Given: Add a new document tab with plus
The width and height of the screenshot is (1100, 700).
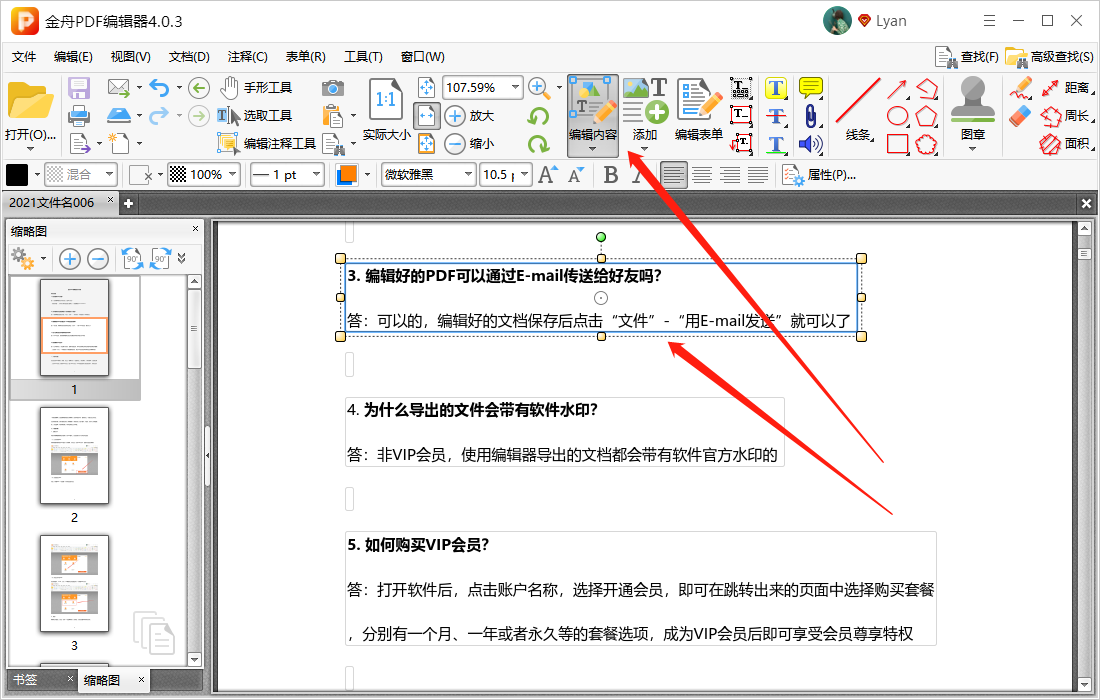Looking at the screenshot, I should pyautogui.click(x=128, y=203).
